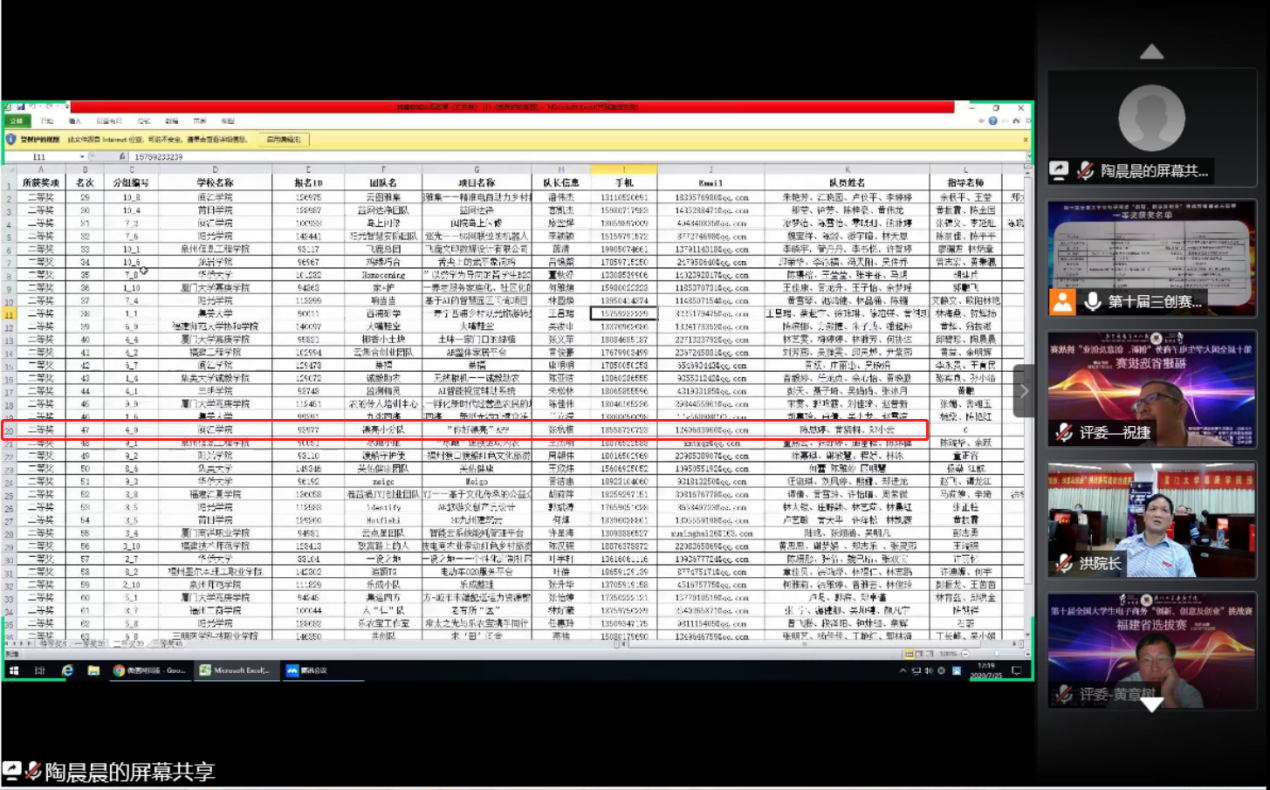Open Windows Start menu in shared screen
1270x790 pixels.
pos(13,670)
